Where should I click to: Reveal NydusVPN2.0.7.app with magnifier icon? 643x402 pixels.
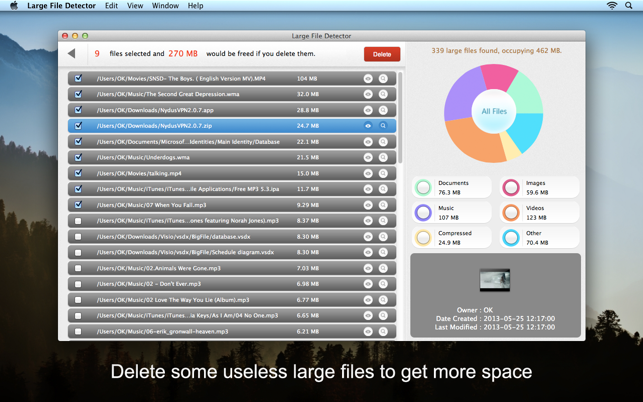383,110
